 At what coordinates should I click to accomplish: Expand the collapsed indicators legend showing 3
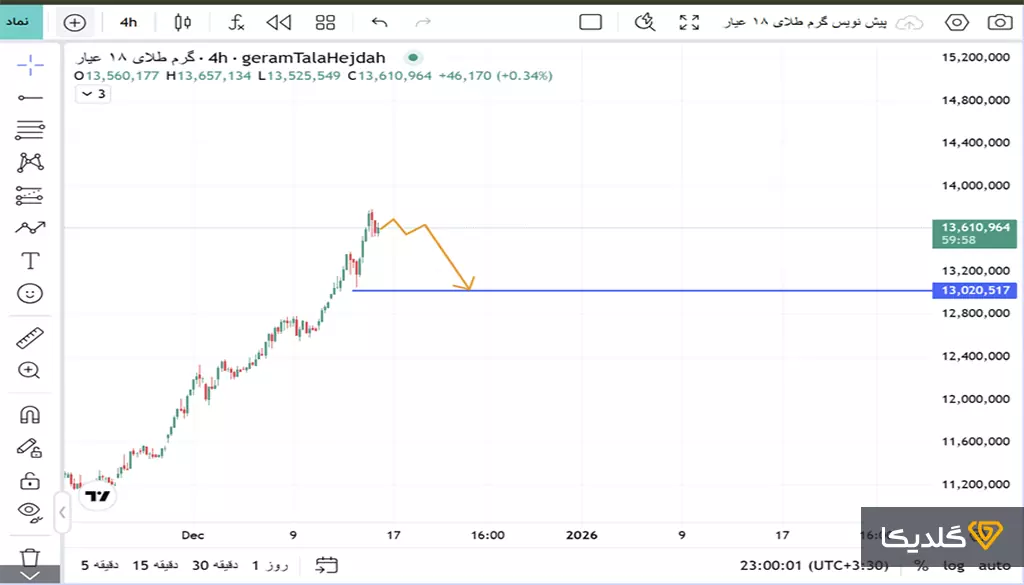[93, 94]
